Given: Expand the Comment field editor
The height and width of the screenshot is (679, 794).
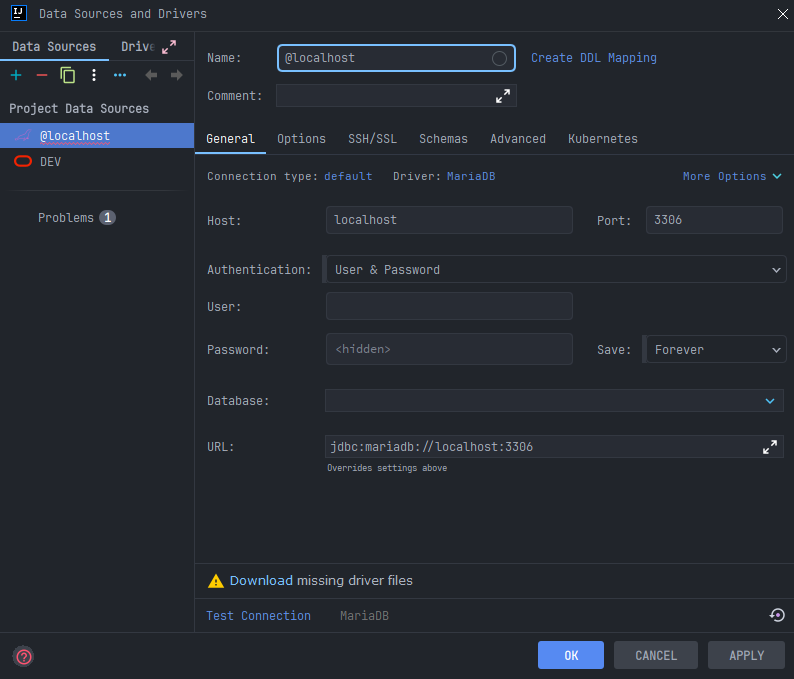Looking at the screenshot, I should coord(503,96).
